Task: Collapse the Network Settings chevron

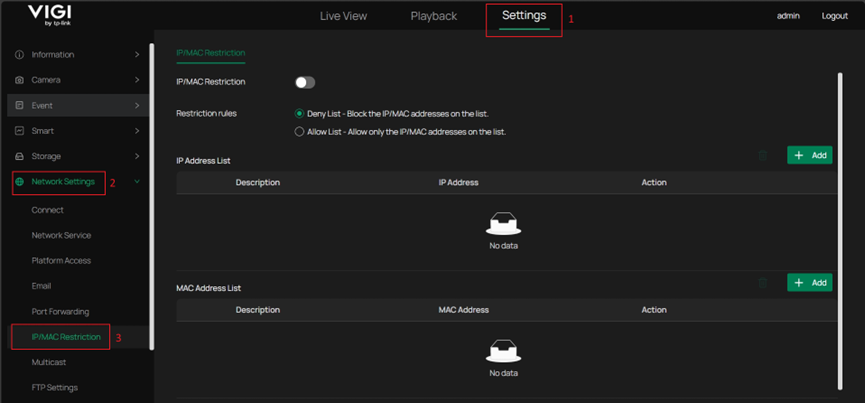Action: pos(137,181)
